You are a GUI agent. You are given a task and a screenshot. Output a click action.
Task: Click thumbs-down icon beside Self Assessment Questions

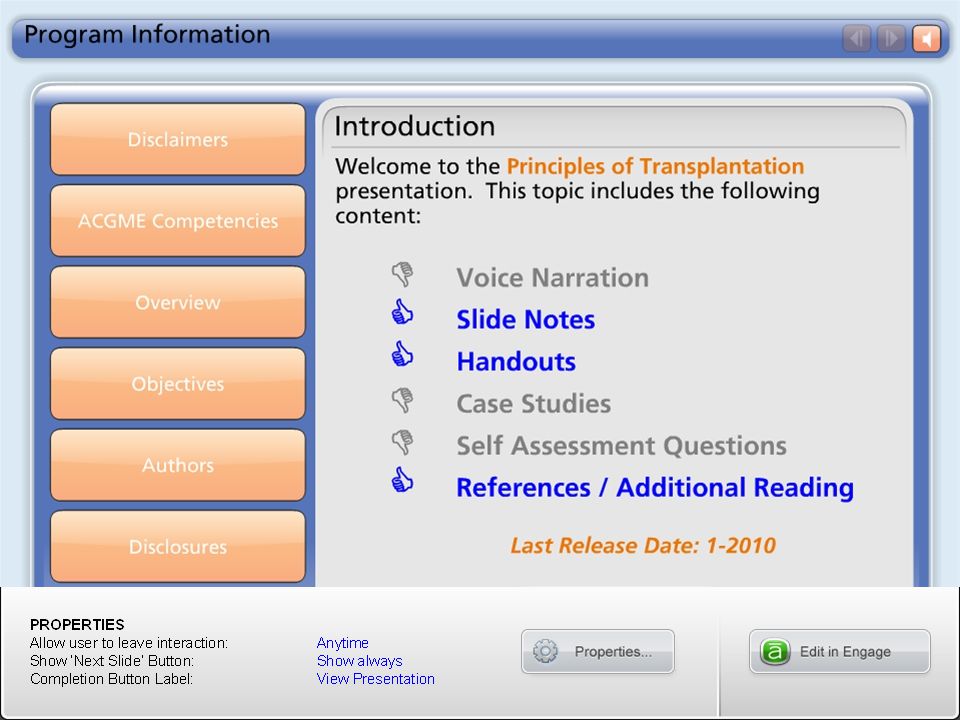click(x=403, y=442)
